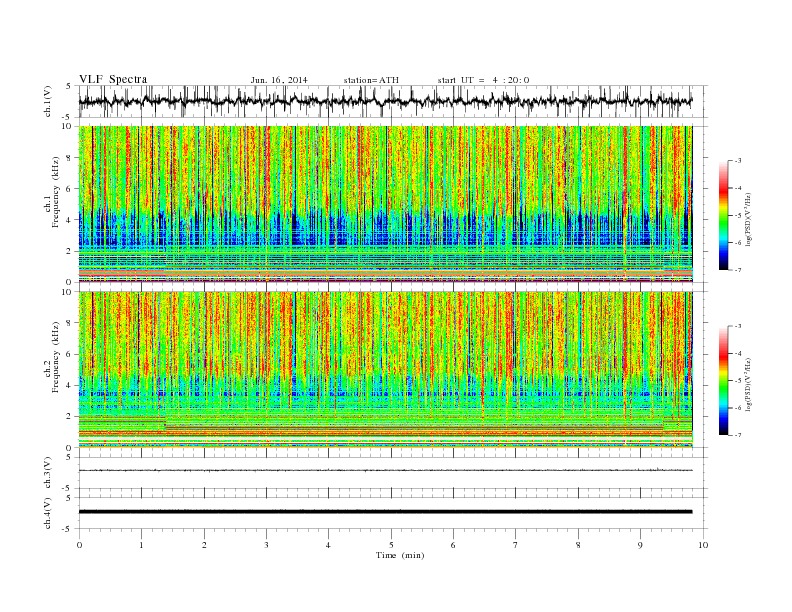Click the "4" kHz tick of ch.1 spectrogram
792x612 pixels.
click(x=70, y=220)
